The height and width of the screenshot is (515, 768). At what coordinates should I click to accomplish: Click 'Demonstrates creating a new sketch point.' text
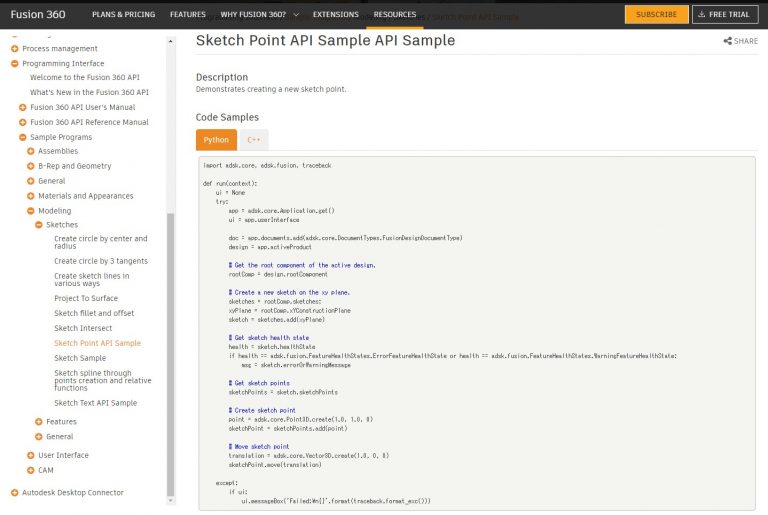(x=271, y=89)
